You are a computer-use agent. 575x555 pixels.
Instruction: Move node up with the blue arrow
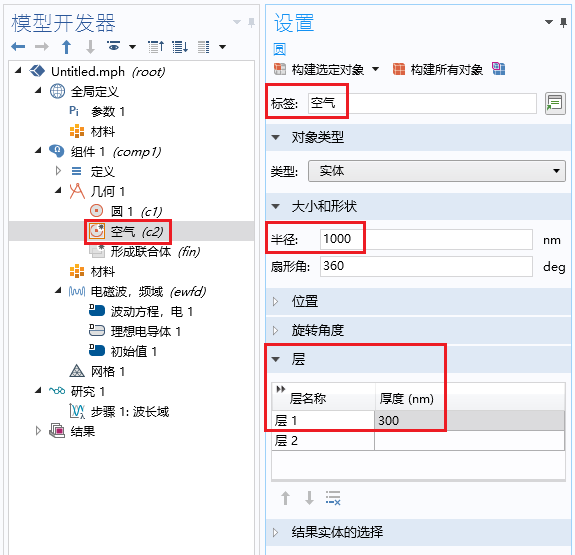pyautogui.click(x=66, y=47)
